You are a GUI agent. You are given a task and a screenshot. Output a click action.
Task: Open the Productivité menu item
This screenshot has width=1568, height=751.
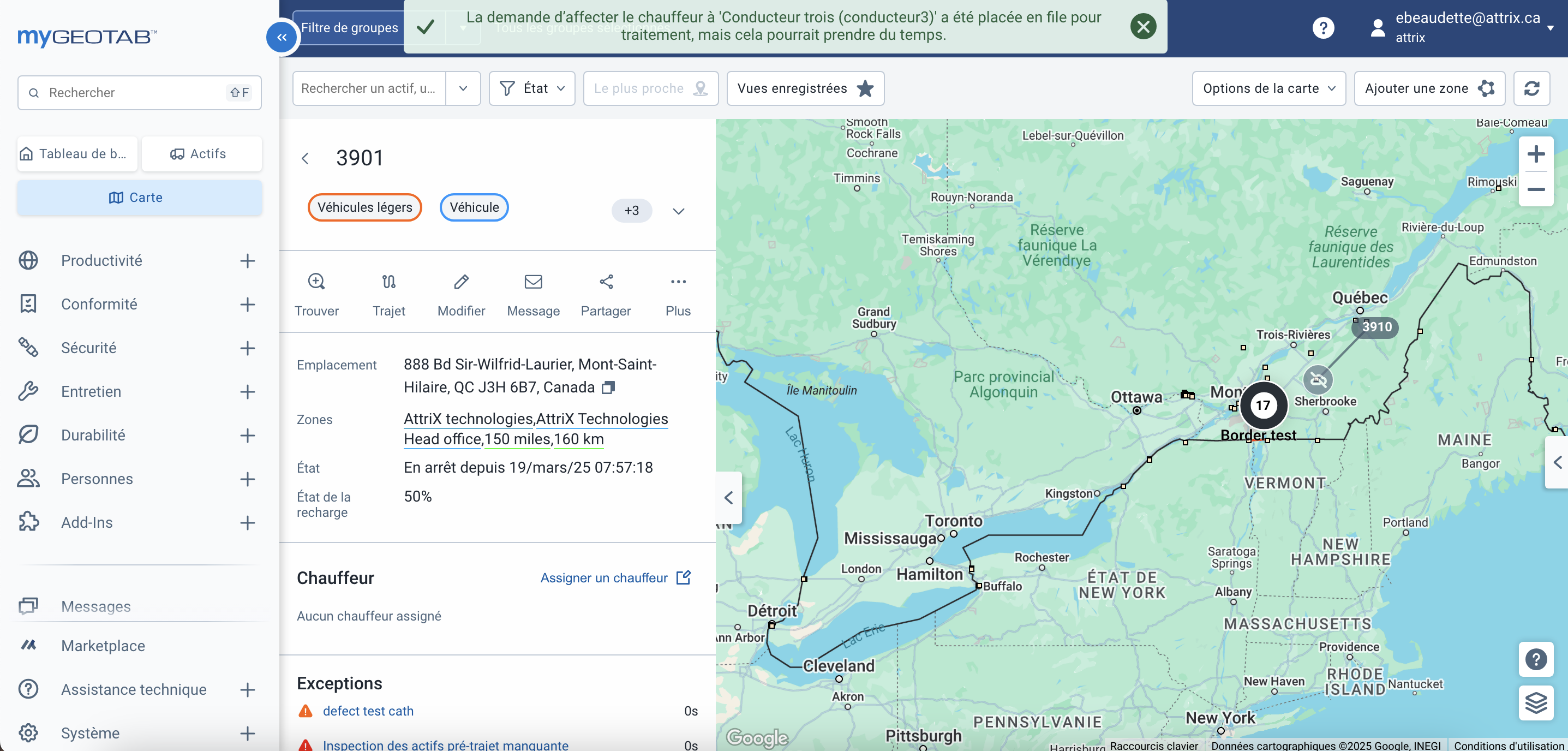point(101,261)
